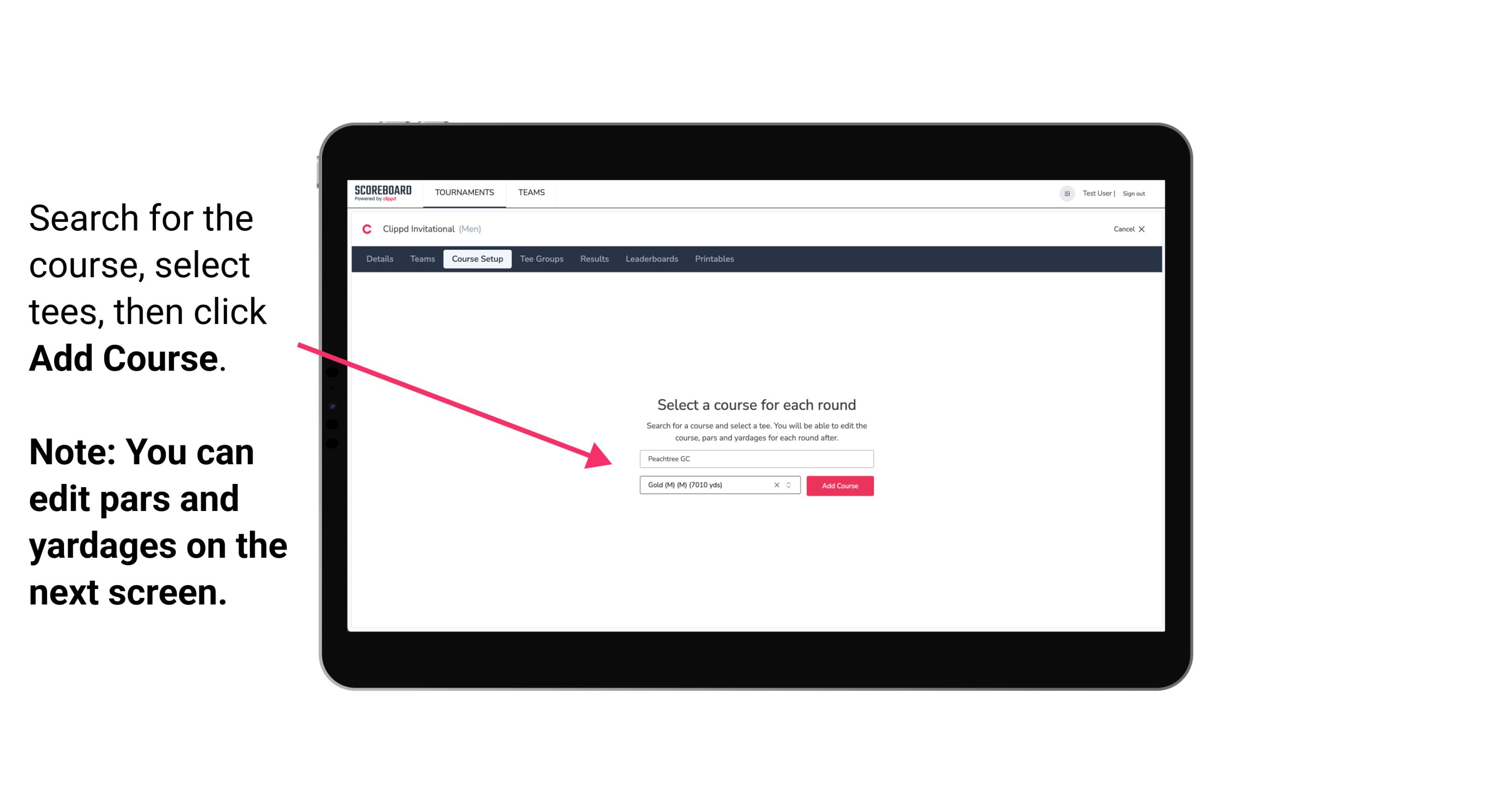Click the Add Course button

tap(838, 485)
